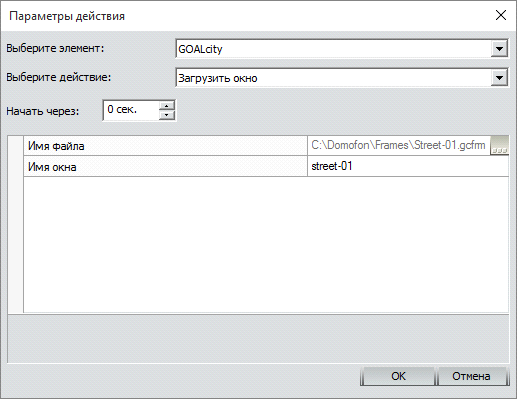Confirm the dialog with OK
This screenshot has height=399, width=517.
point(398,376)
